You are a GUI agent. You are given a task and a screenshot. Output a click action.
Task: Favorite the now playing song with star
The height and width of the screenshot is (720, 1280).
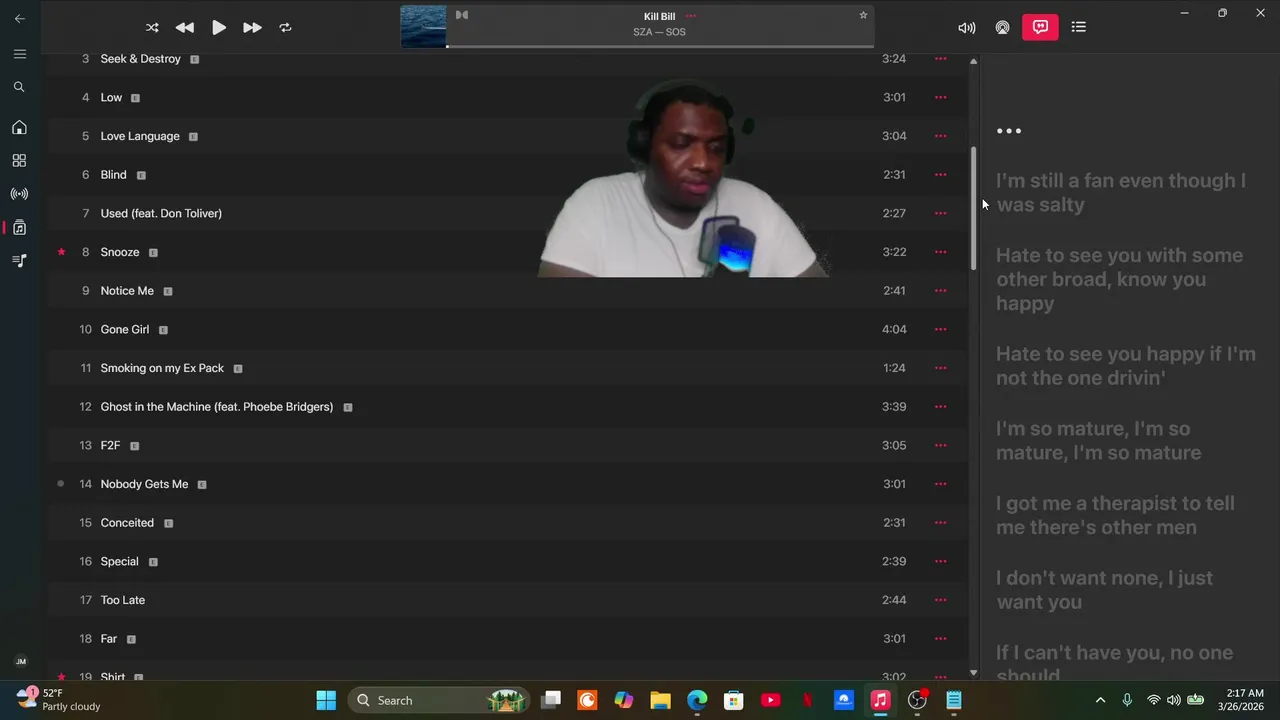(863, 15)
